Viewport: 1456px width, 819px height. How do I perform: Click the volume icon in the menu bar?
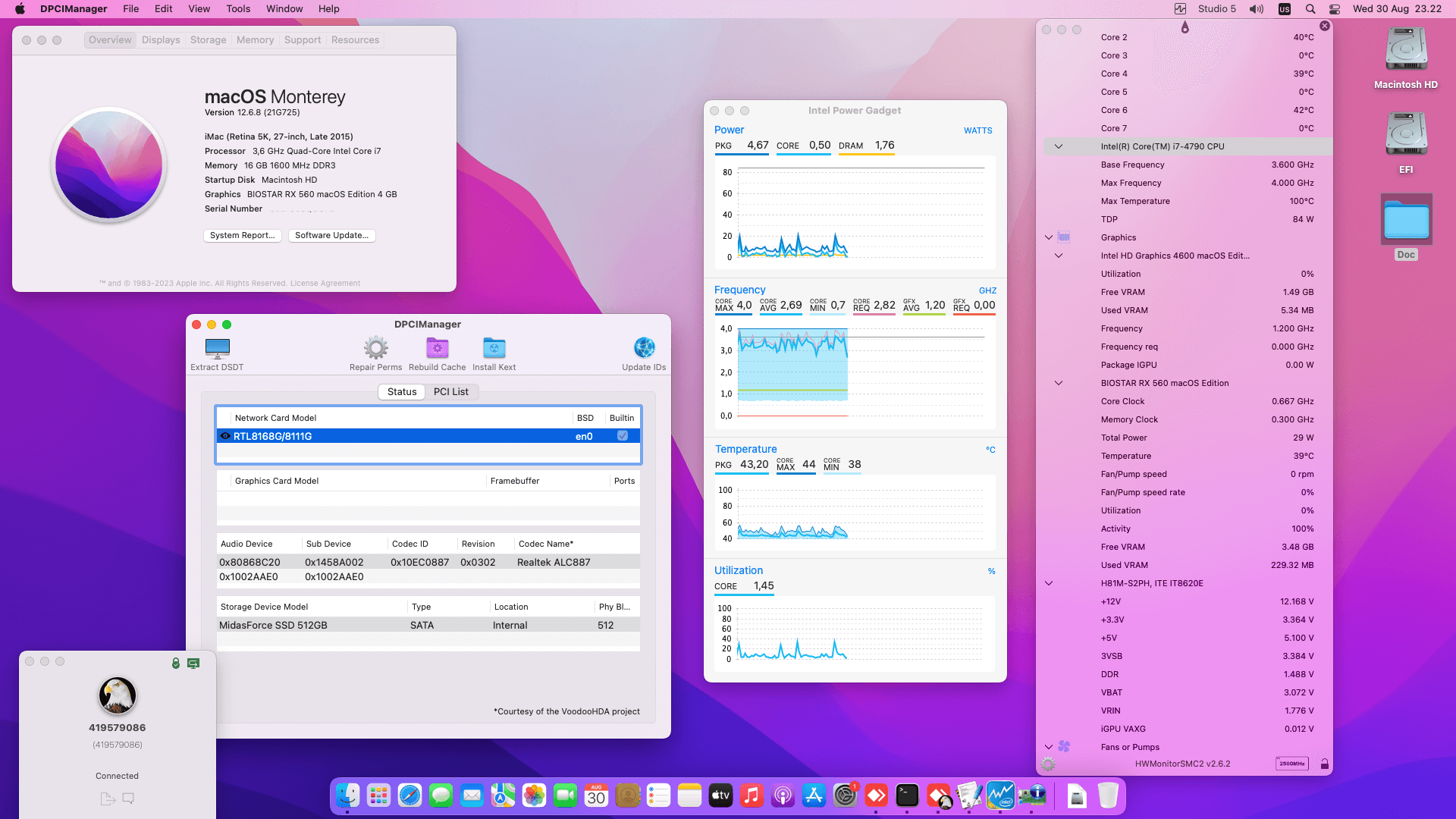point(1257,9)
